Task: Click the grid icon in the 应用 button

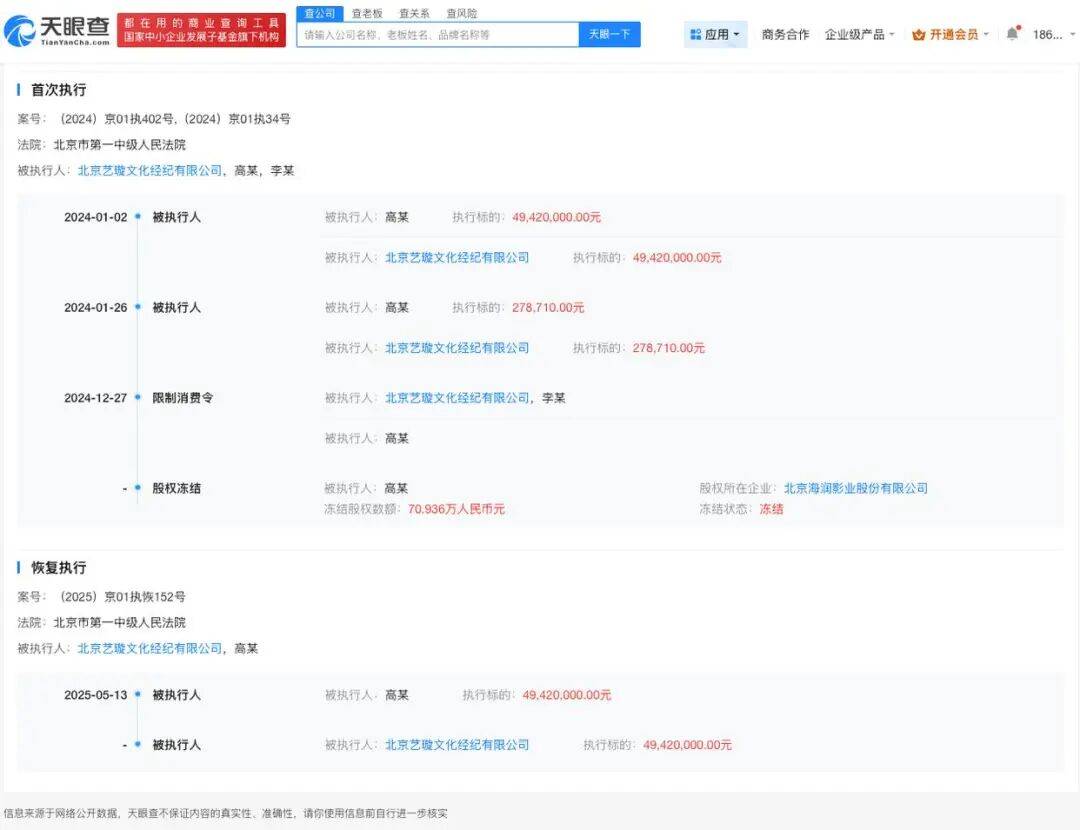Action: (696, 34)
